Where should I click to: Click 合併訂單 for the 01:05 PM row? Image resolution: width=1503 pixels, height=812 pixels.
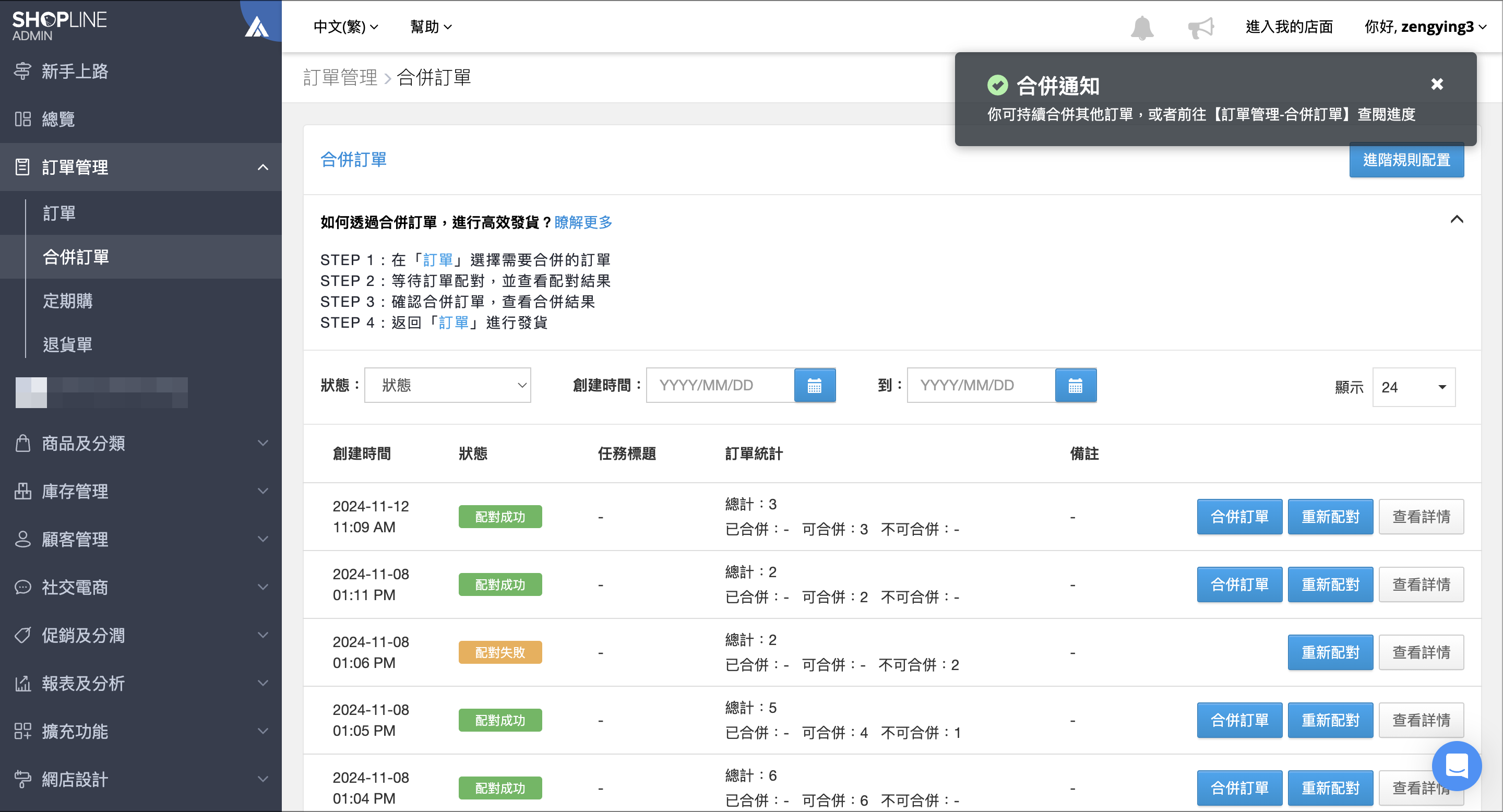[1239, 721]
